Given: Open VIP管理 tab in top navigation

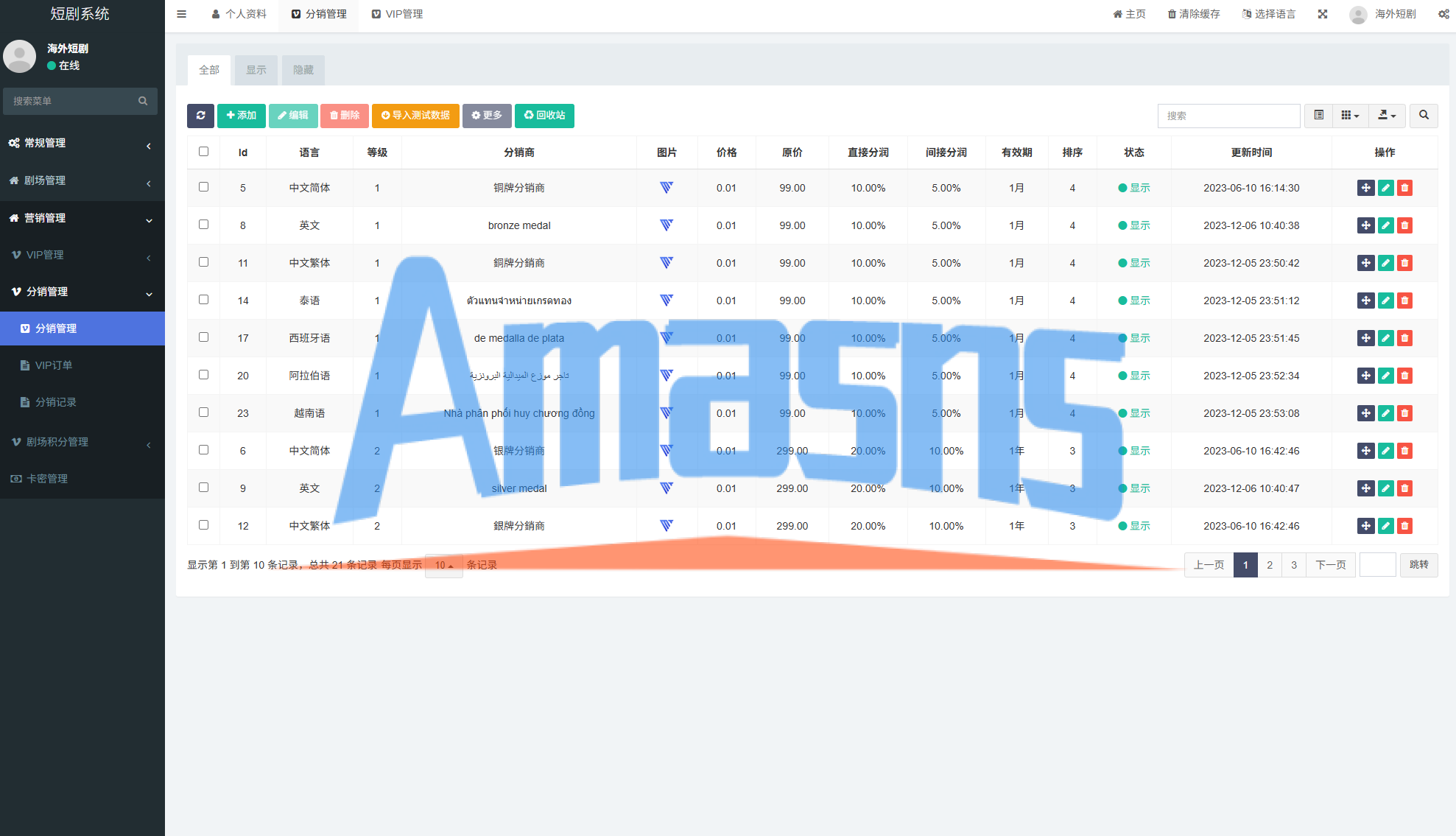Looking at the screenshot, I should pos(397,14).
